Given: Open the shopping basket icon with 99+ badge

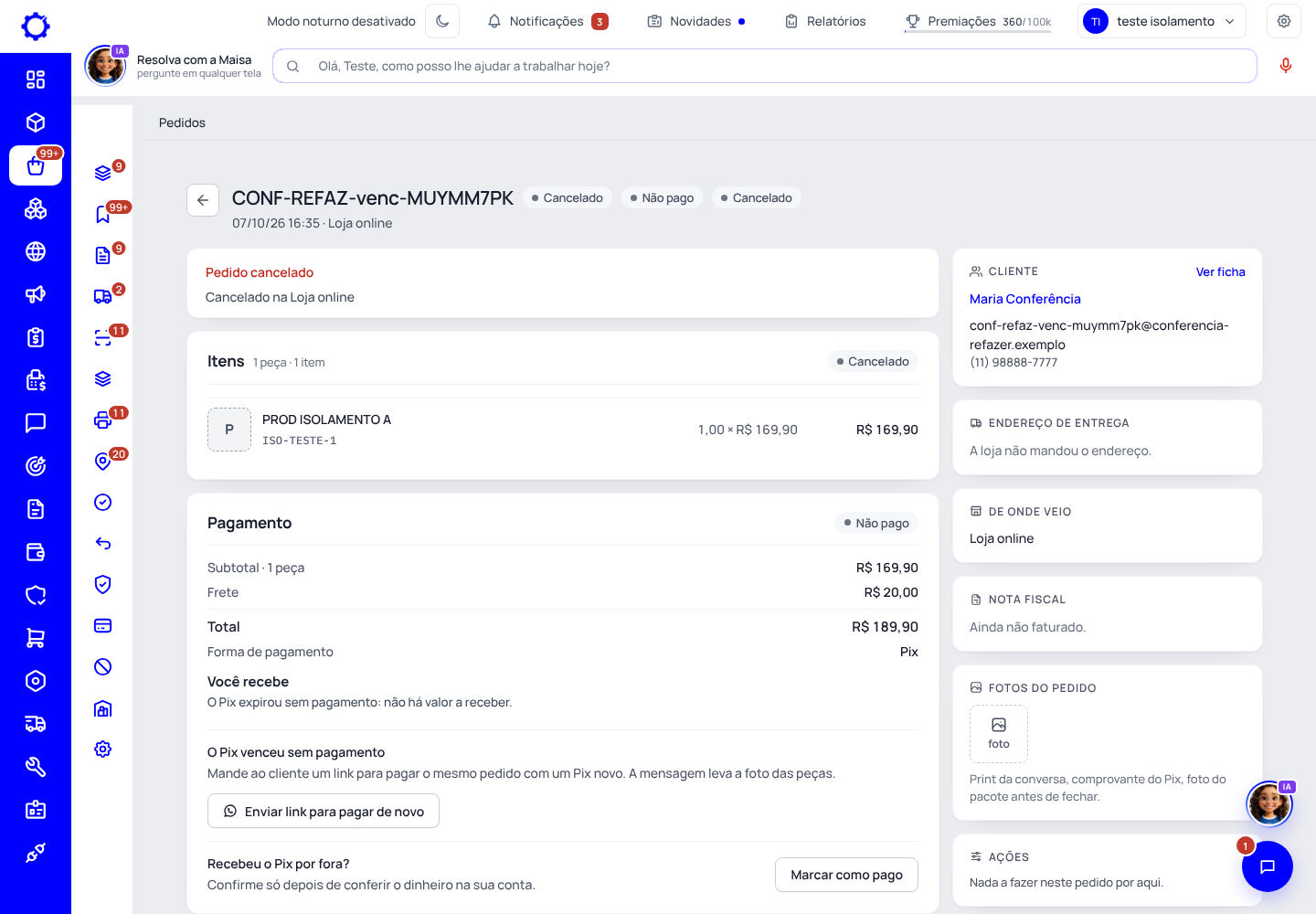Looking at the screenshot, I should [x=36, y=165].
